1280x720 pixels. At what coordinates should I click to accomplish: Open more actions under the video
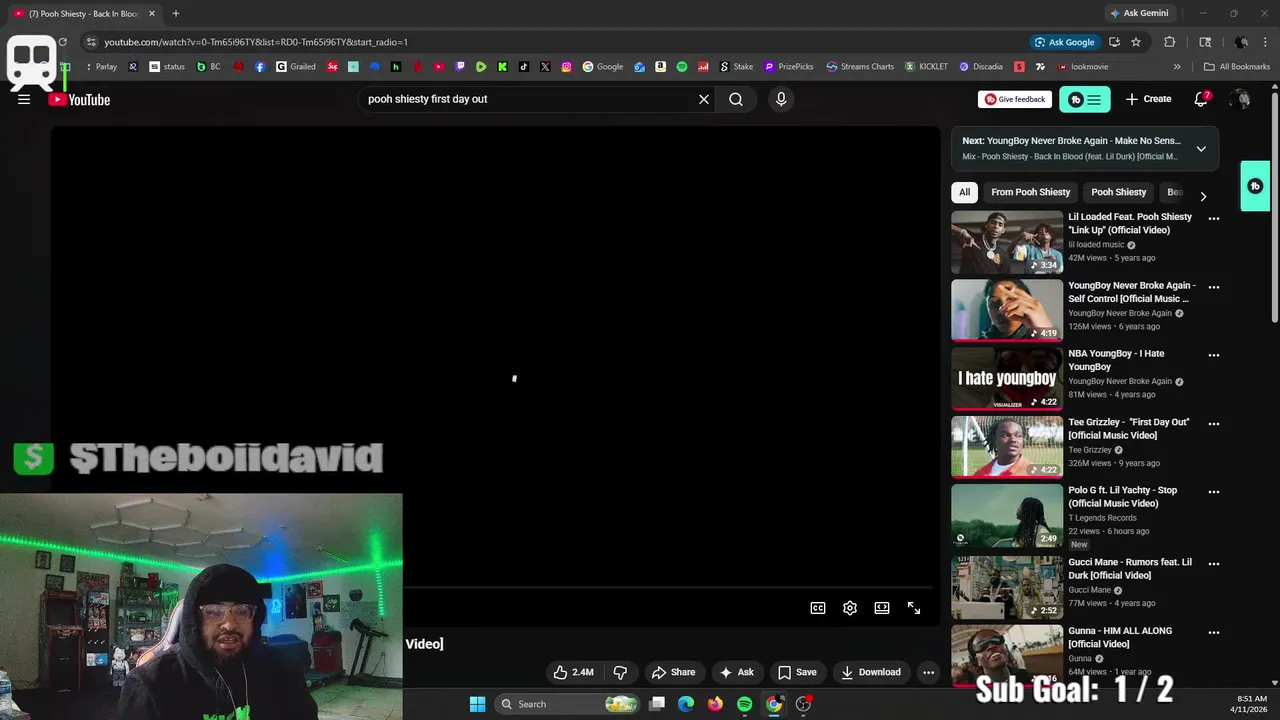(928, 672)
